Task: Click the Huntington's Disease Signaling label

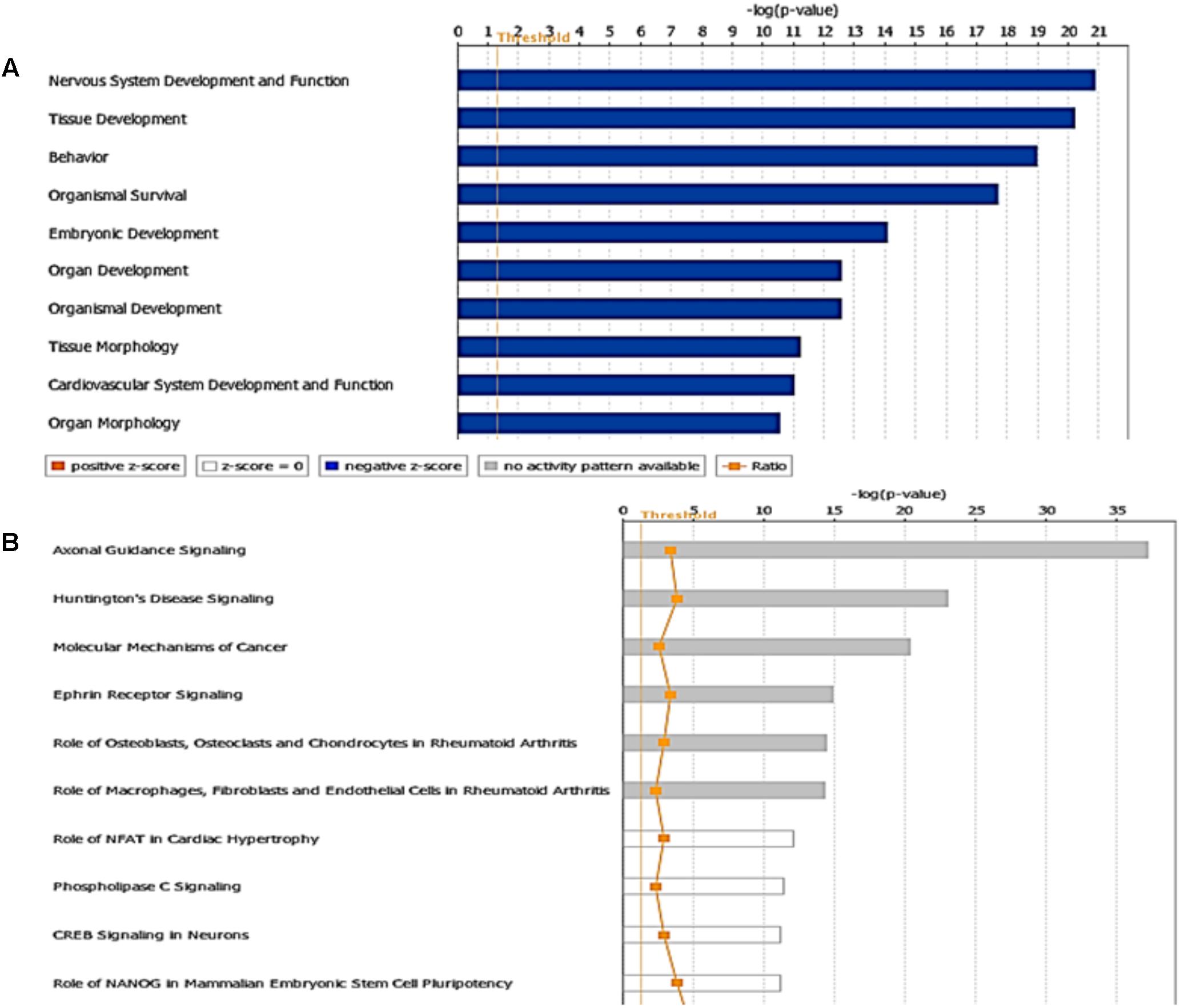Action: 163,599
